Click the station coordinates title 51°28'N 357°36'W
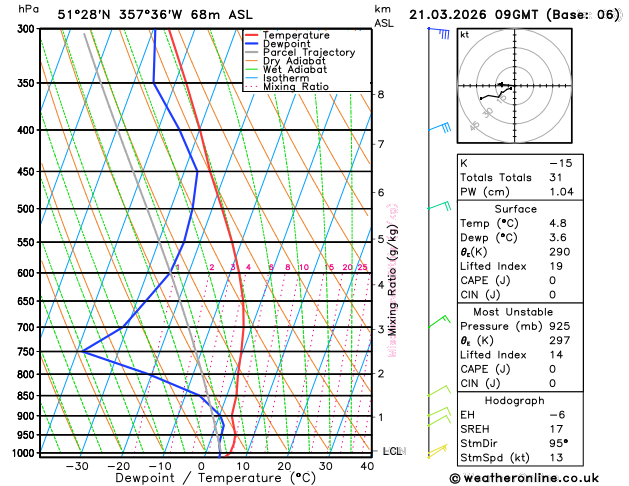Image resolution: width=629 pixels, height=486 pixels. point(120,15)
